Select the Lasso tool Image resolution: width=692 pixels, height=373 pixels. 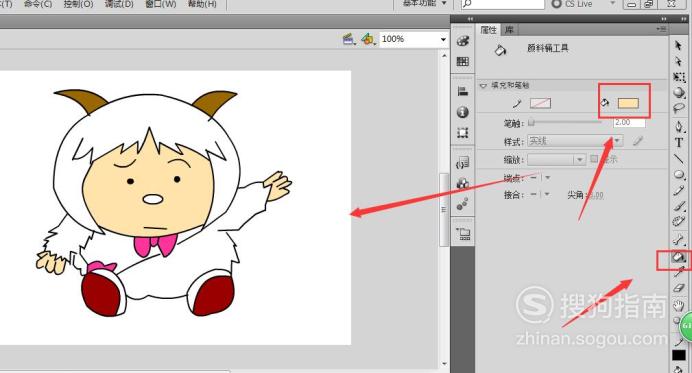coord(679,108)
